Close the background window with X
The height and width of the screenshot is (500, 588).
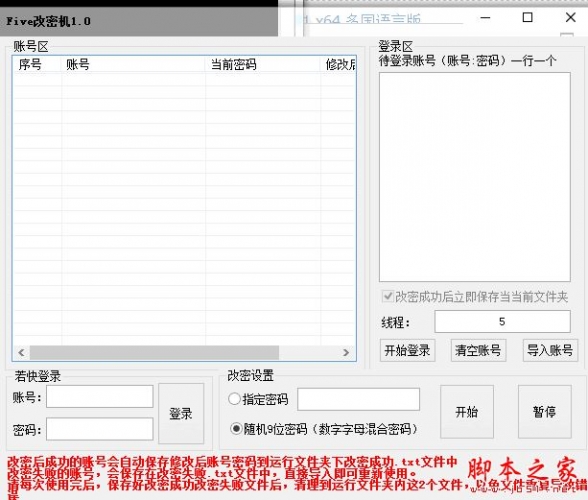[571, 17]
